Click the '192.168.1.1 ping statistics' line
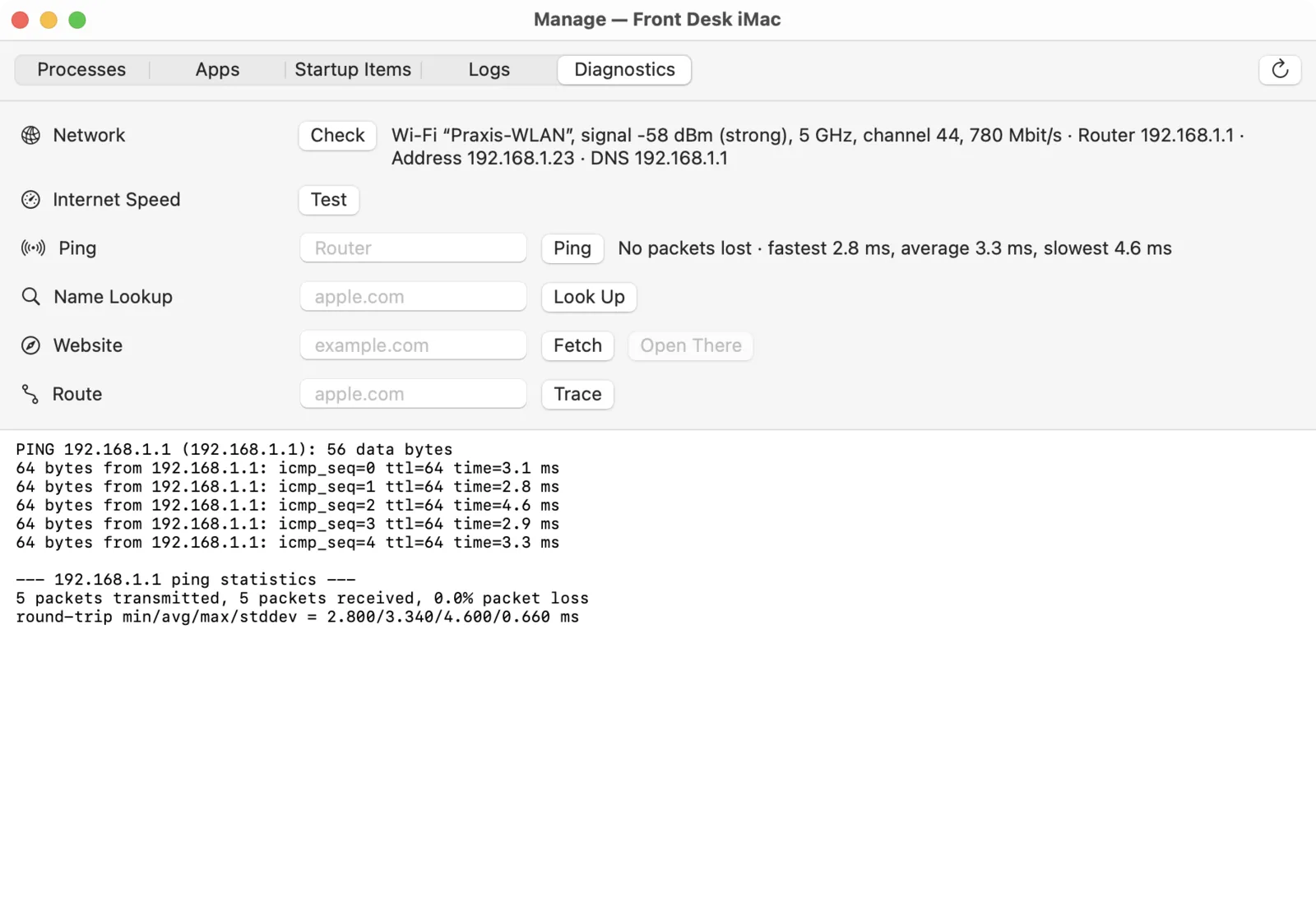Image resolution: width=1316 pixels, height=898 pixels. click(x=186, y=580)
